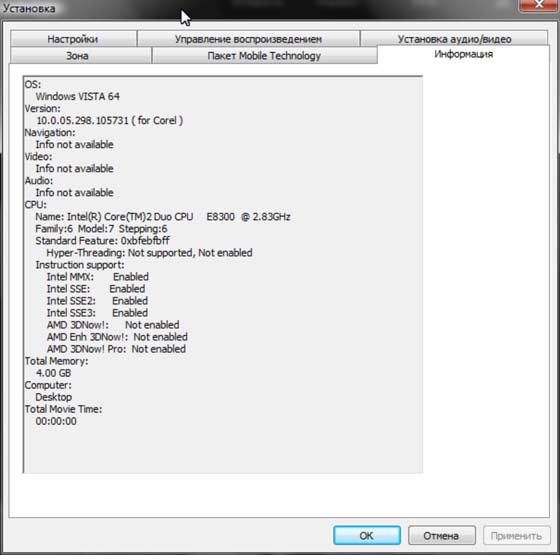This screenshot has height=555, width=560.
Task: Confirm the dialog with the OK button
Action: coord(367,535)
